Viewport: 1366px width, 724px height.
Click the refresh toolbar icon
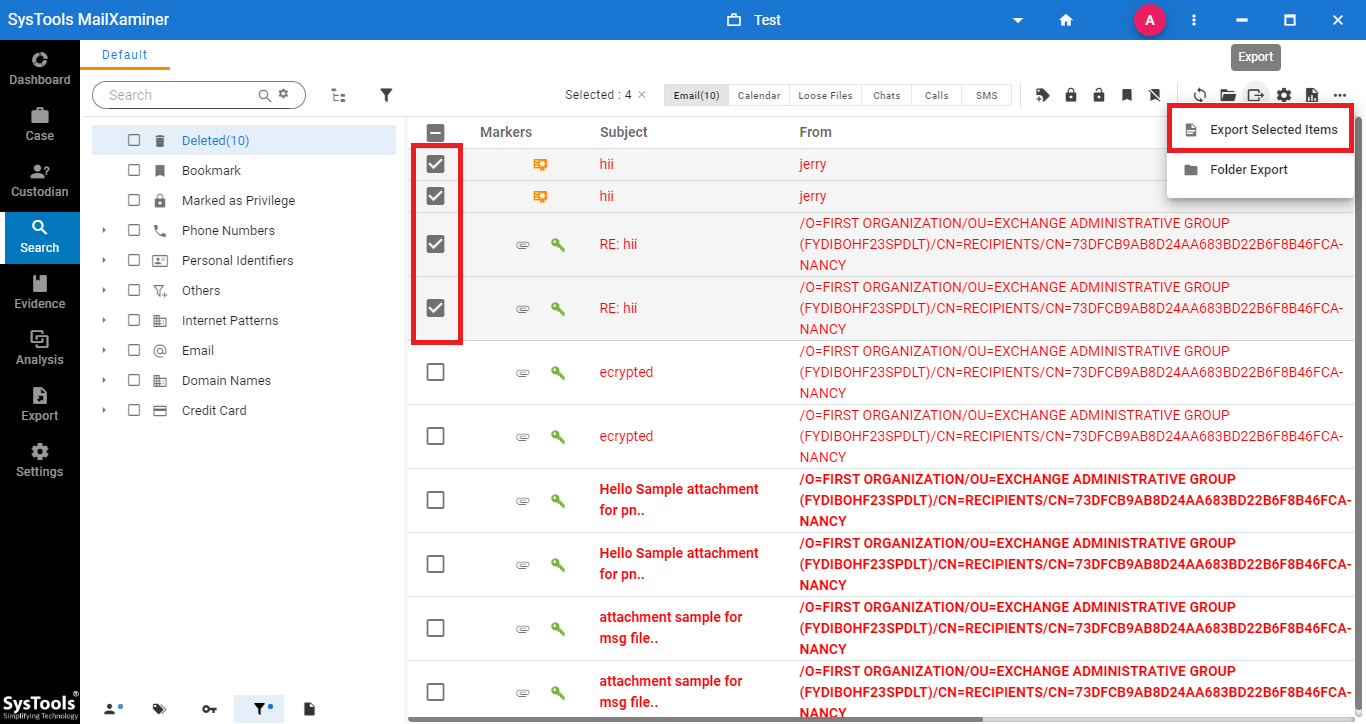tap(1200, 95)
